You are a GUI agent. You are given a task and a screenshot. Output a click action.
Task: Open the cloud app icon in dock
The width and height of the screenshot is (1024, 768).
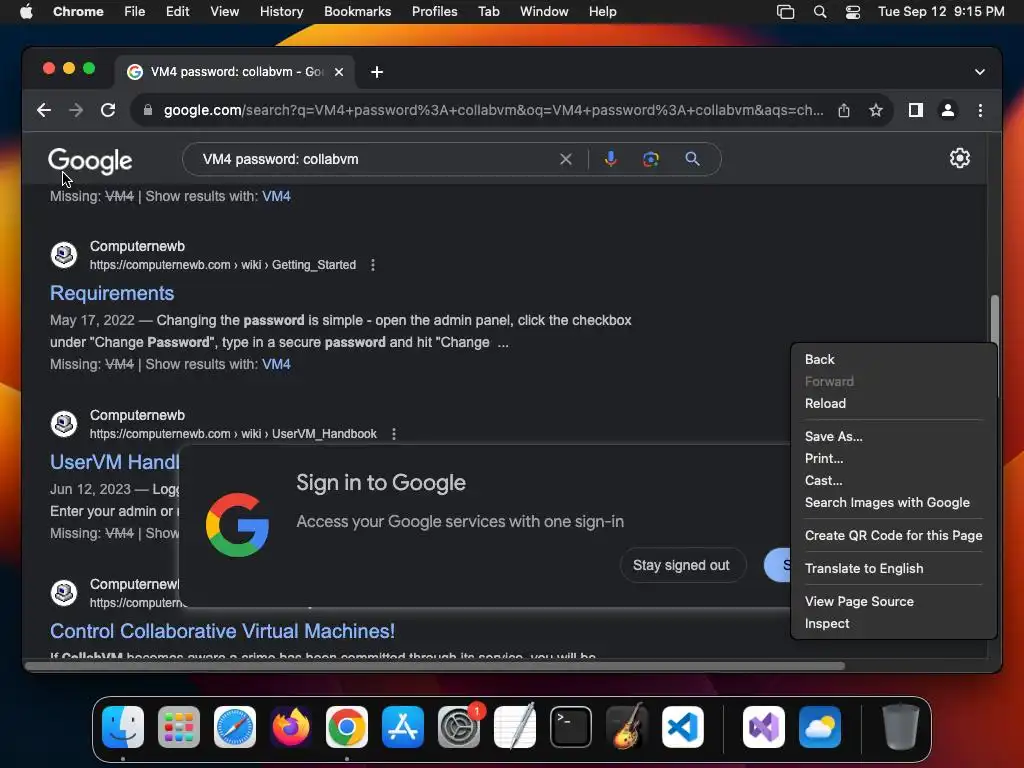click(x=820, y=727)
